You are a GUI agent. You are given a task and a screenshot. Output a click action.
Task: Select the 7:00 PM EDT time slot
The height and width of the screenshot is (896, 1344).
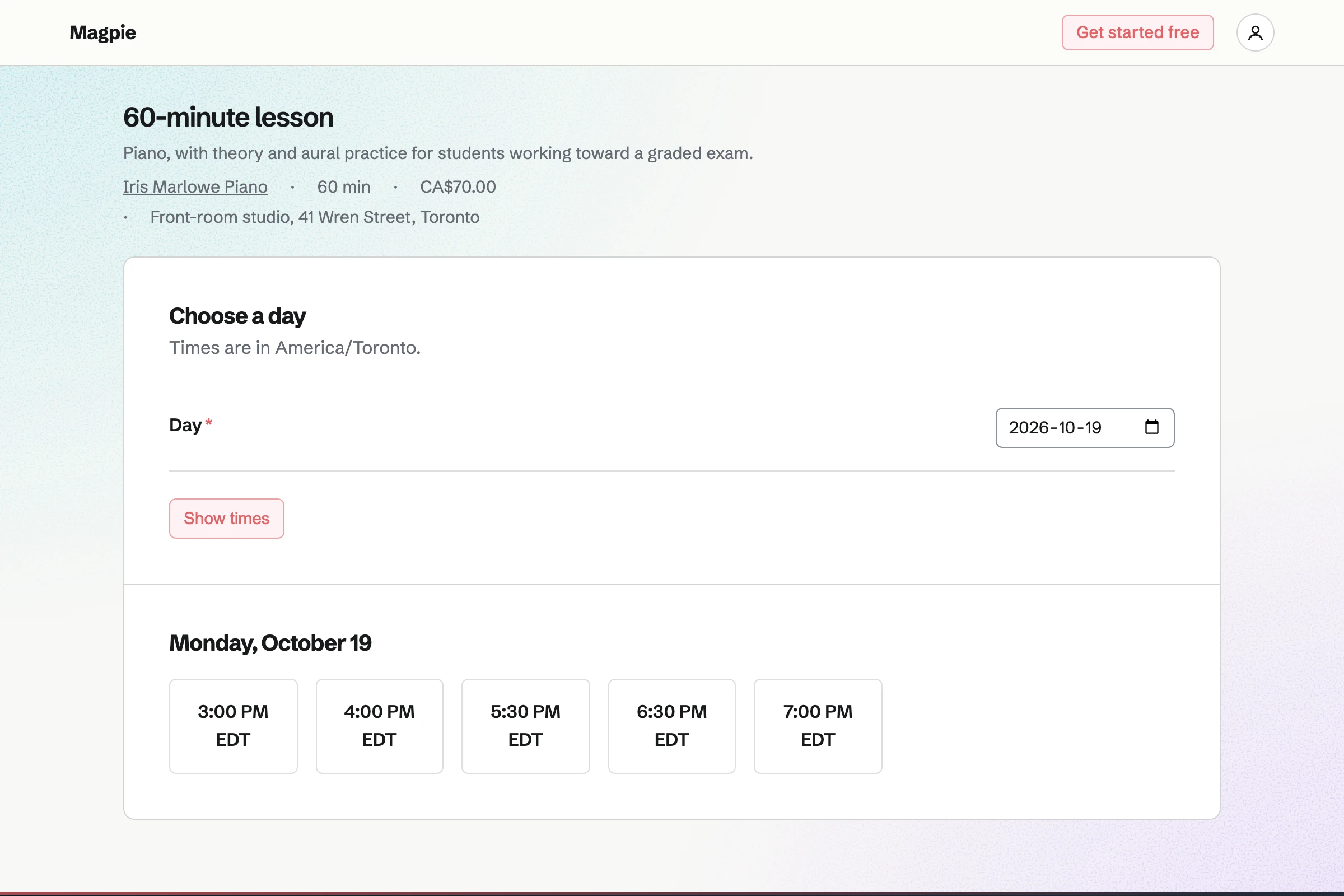coord(818,726)
